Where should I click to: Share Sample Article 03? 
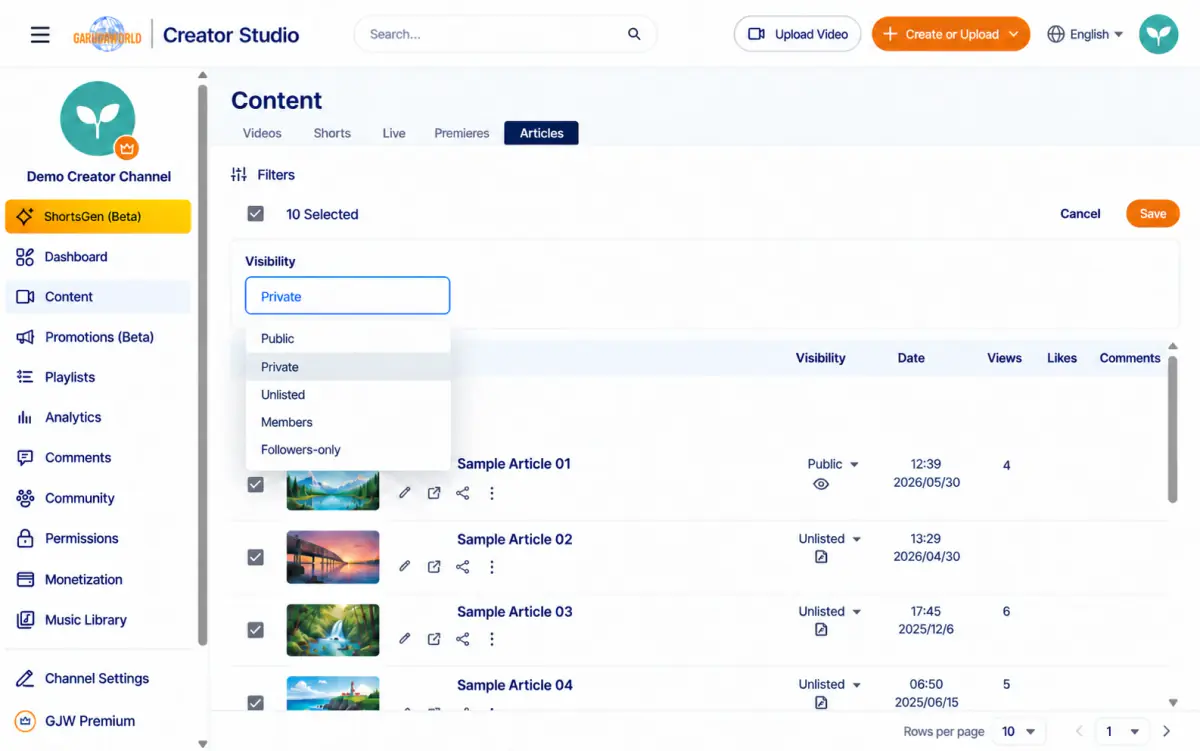[x=463, y=639]
